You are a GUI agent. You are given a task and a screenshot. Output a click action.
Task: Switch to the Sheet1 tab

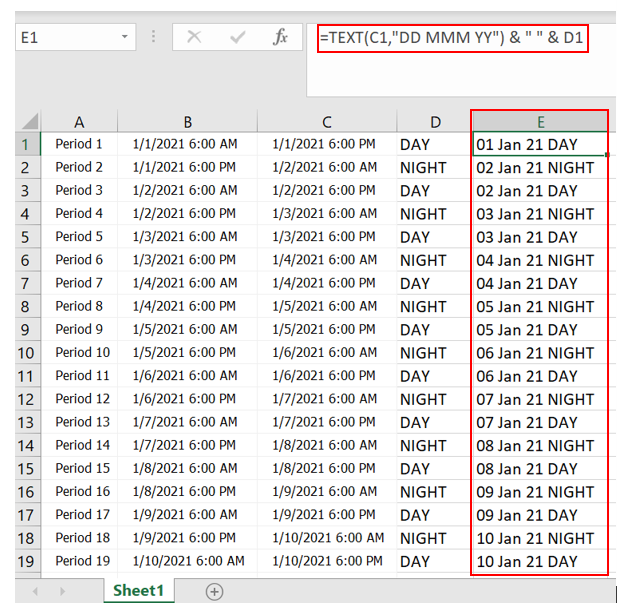pyautogui.click(x=138, y=591)
